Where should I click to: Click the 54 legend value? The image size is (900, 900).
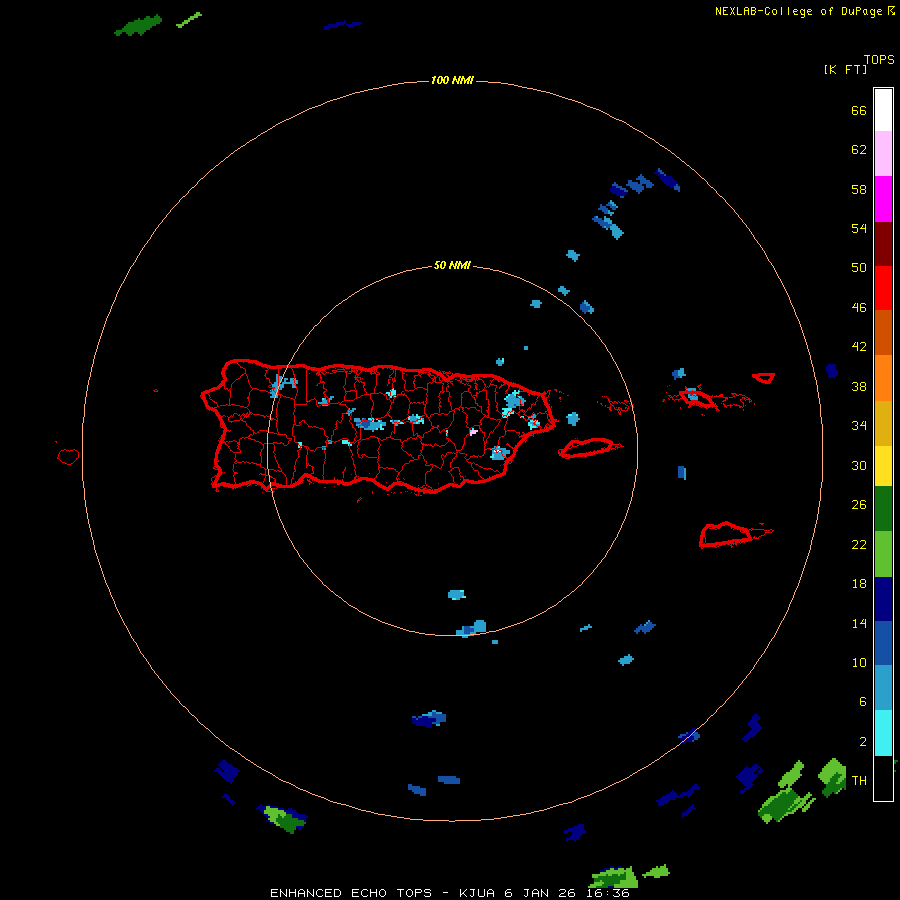coord(859,228)
